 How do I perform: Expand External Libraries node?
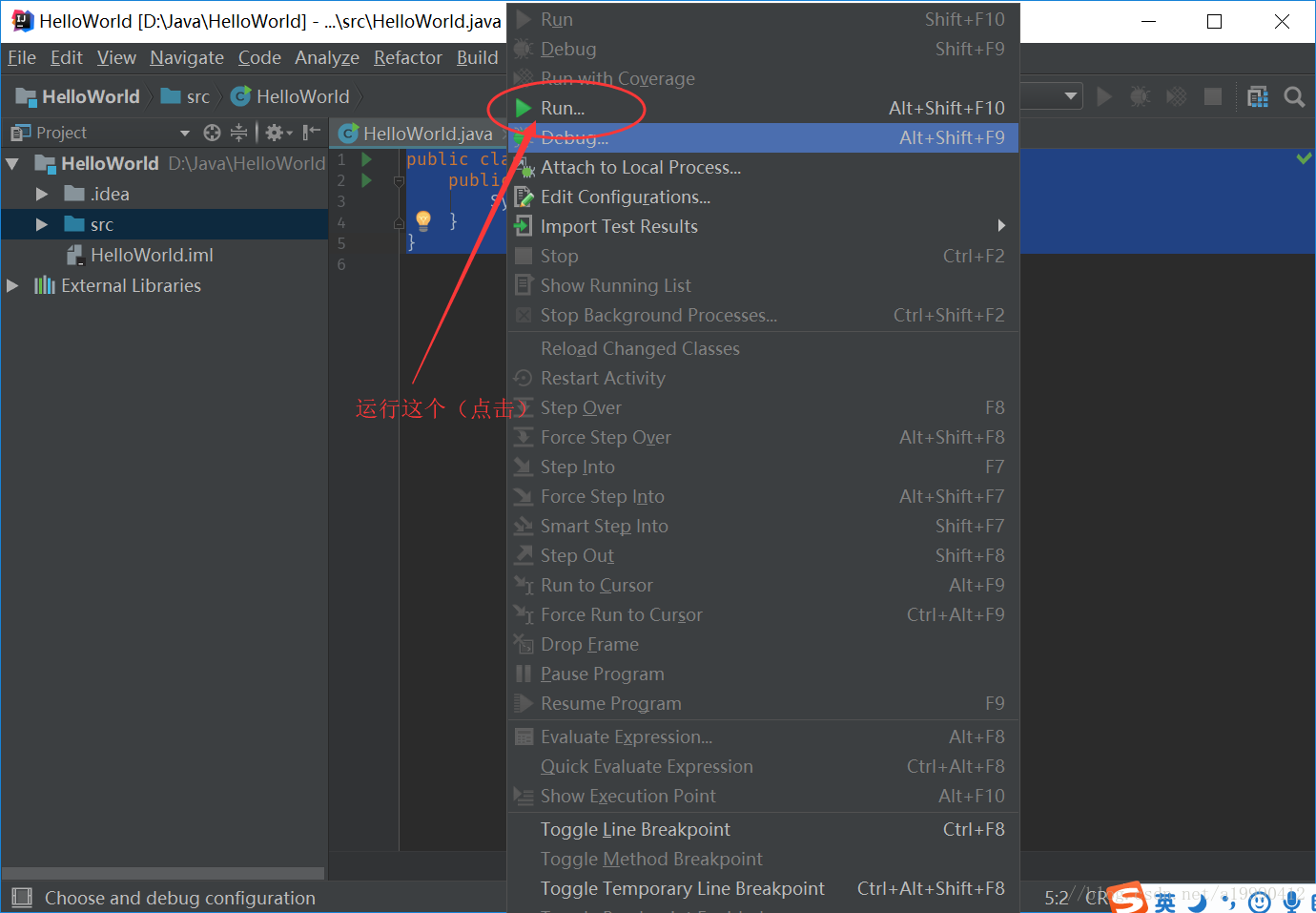click(x=12, y=285)
